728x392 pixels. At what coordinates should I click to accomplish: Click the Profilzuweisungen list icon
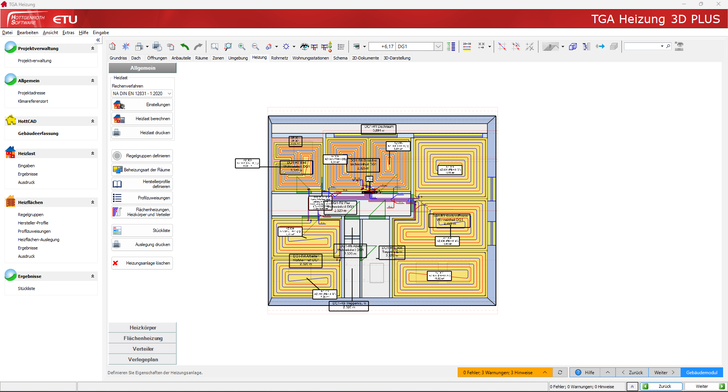coord(117,198)
